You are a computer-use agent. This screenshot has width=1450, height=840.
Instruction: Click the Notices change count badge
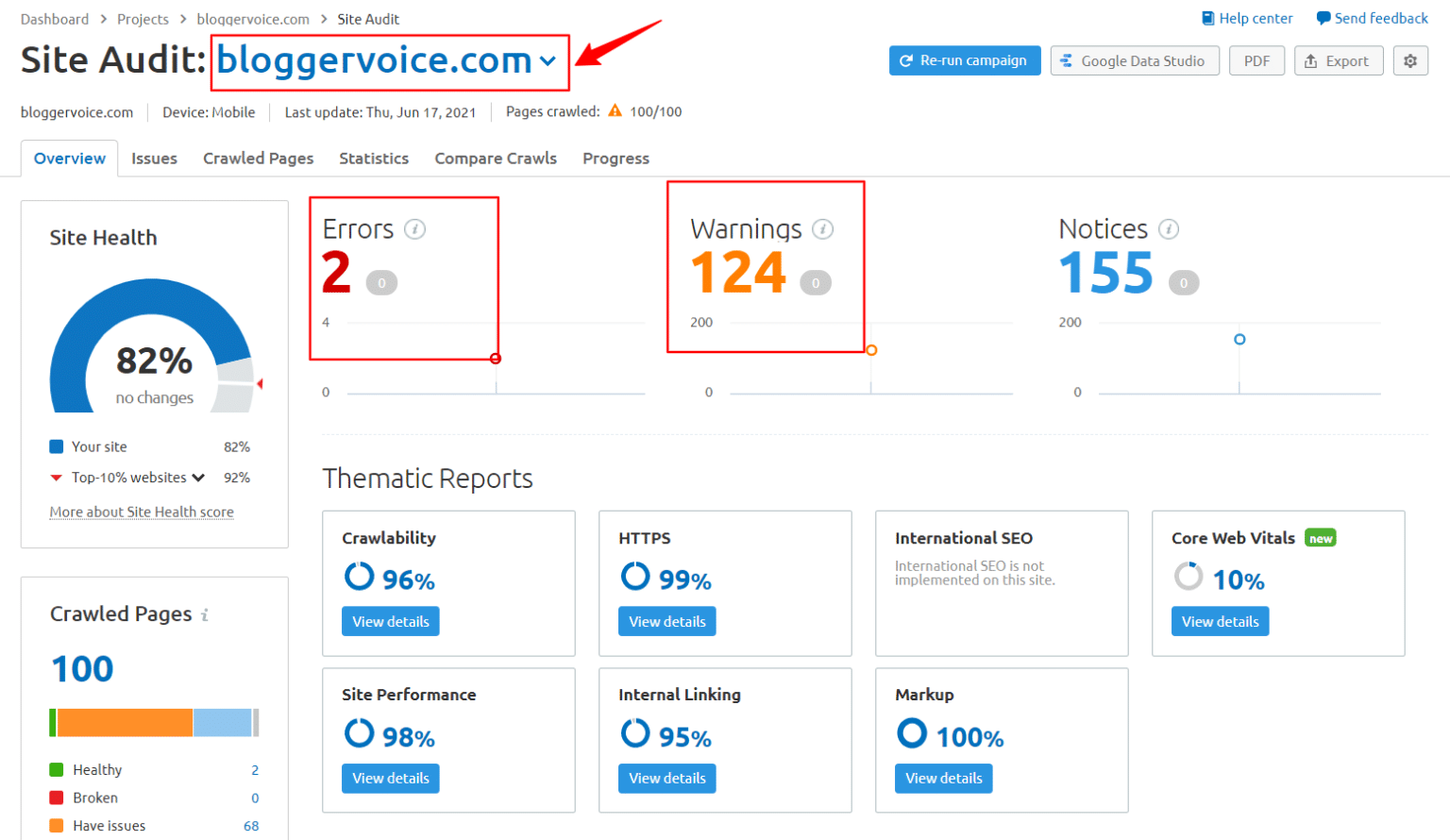(x=1184, y=283)
